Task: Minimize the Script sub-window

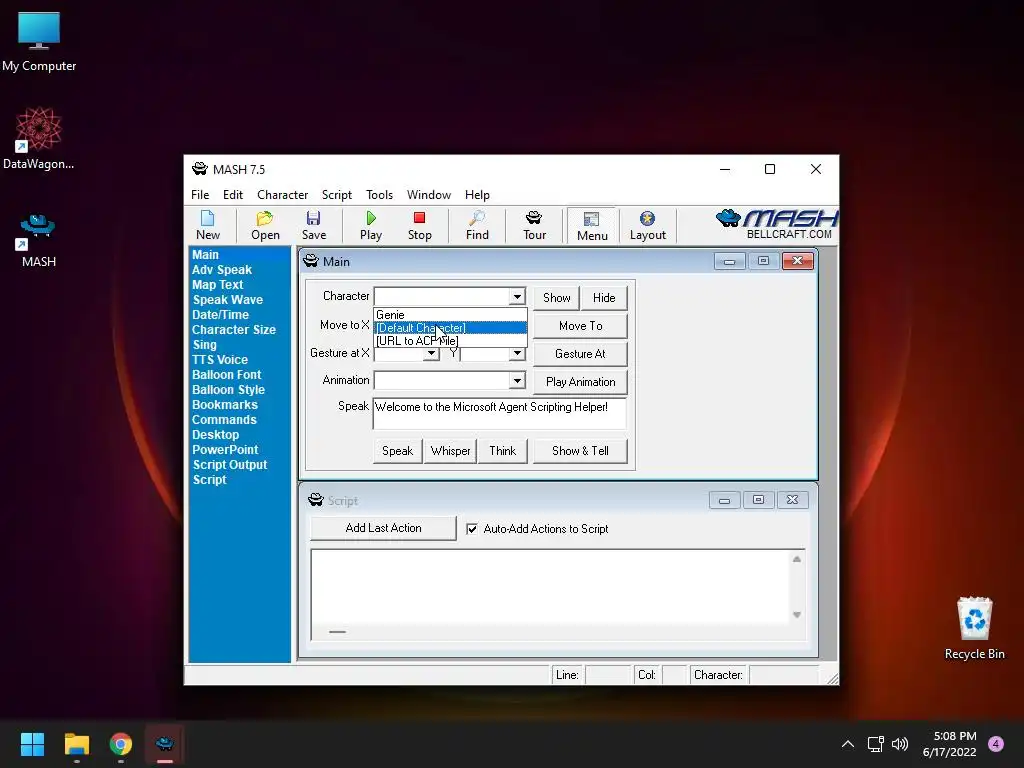Action: click(x=724, y=500)
